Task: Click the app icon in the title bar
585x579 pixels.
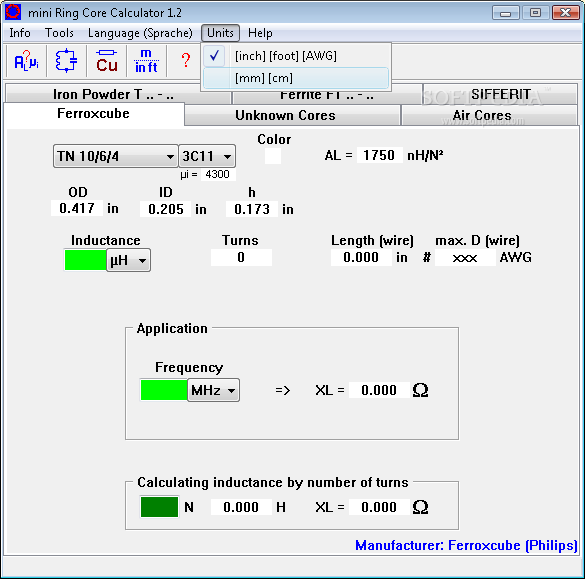Action: [x=13, y=12]
